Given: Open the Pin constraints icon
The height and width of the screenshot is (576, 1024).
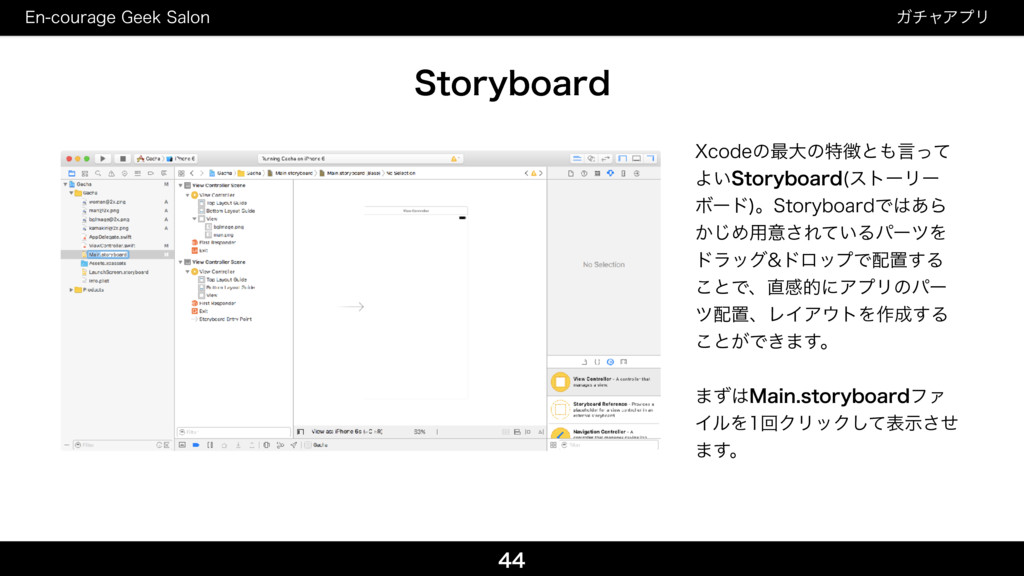Looking at the screenshot, I should point(528,432).
